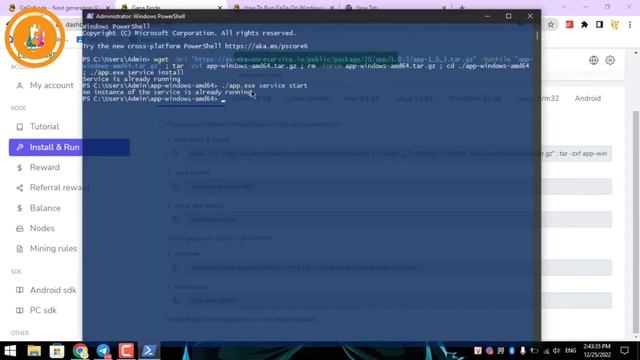Click the taskbar clock and date
The image size is (640, 360).
pos(597,351)
